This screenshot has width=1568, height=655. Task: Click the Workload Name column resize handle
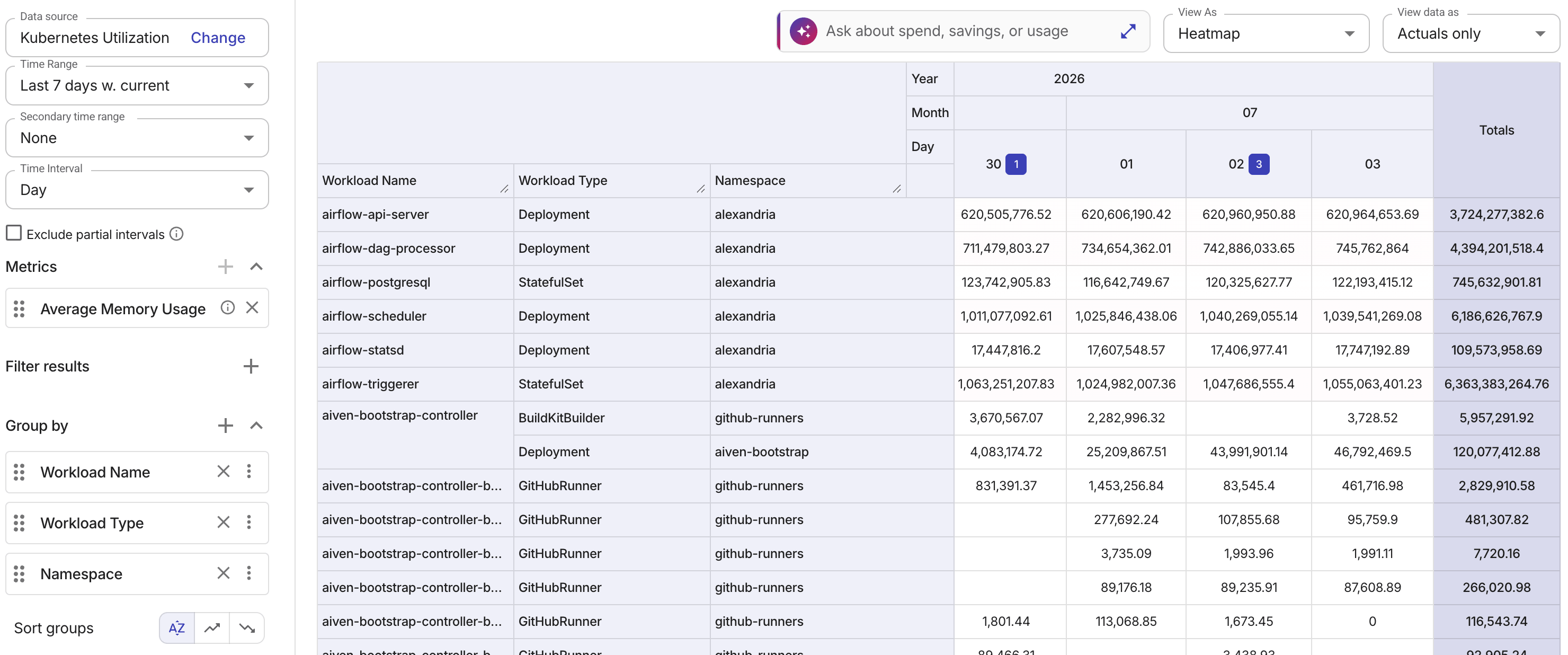click(x=504, y=189)
